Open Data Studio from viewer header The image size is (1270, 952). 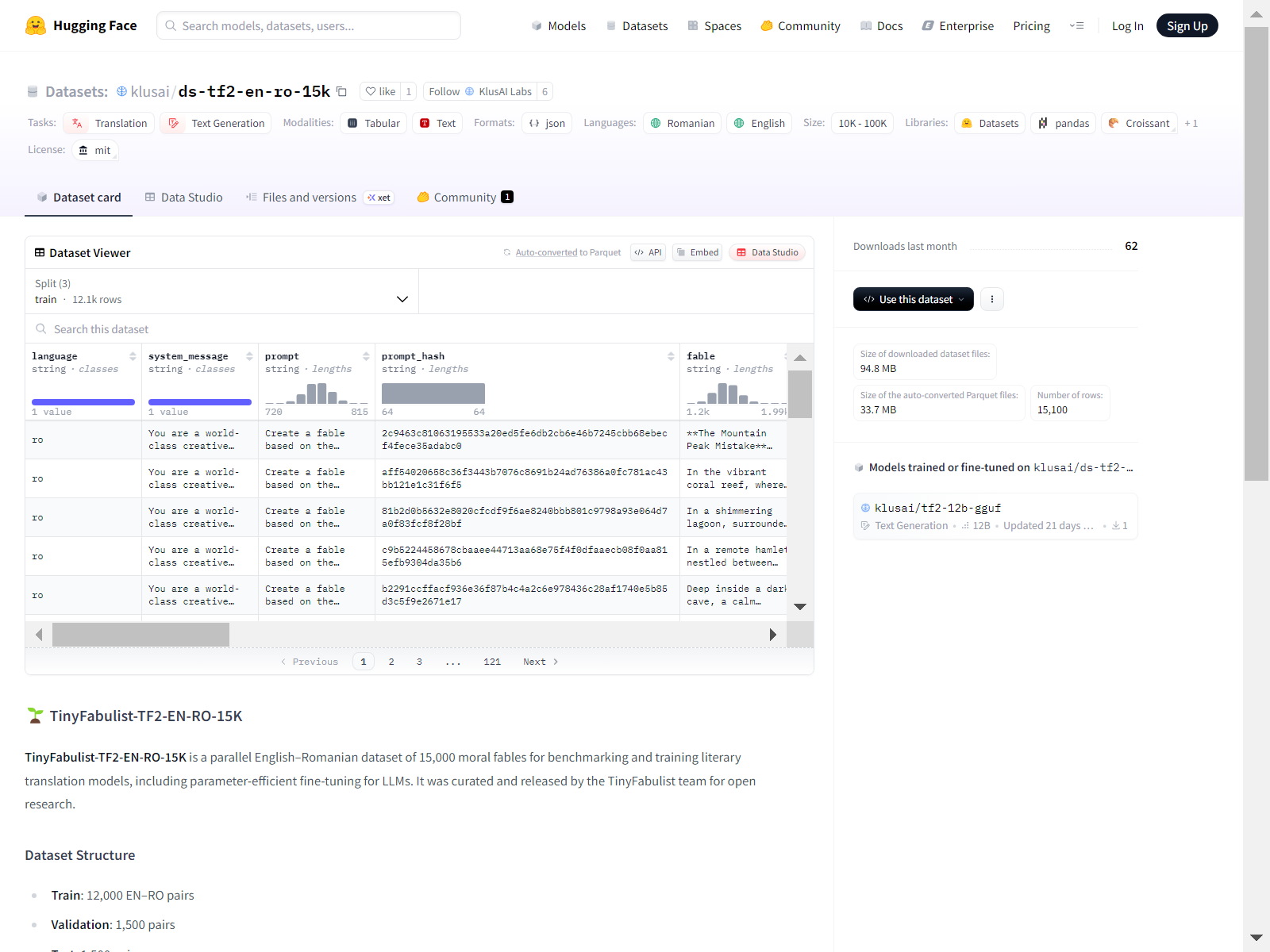point(767,252)
